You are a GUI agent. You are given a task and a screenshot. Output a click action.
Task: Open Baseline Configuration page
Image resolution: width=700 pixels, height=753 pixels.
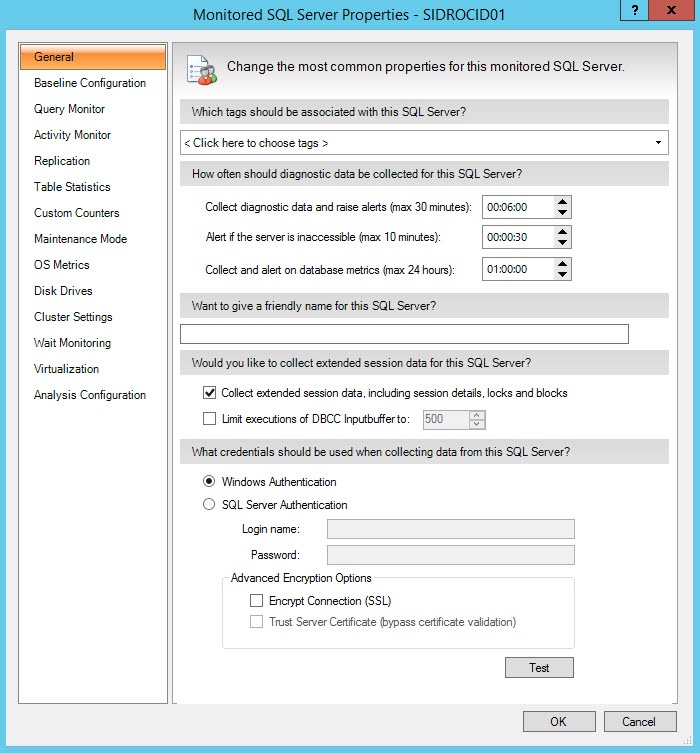click(90, 83)
